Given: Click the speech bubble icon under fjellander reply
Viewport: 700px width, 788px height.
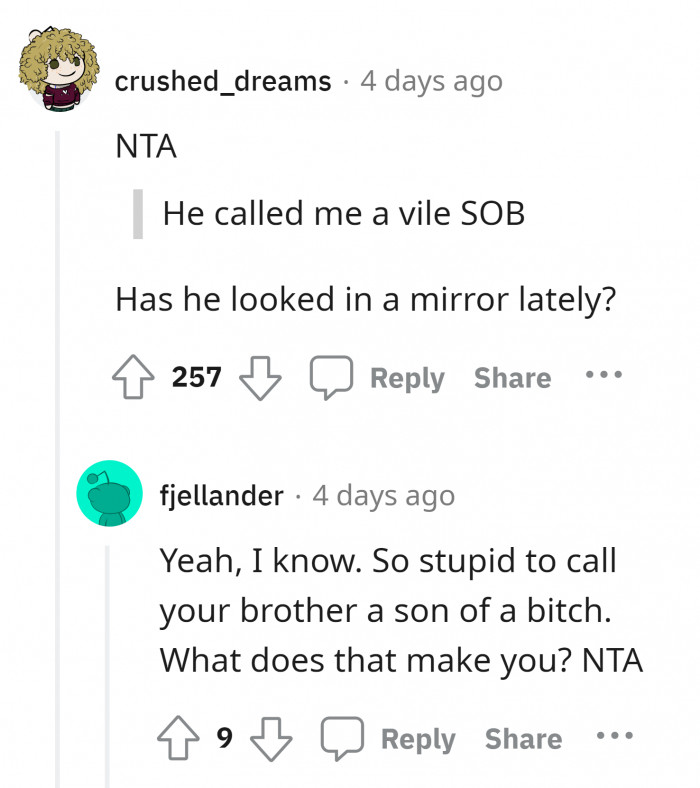Looking at the screenshot, I should (340, 739).
